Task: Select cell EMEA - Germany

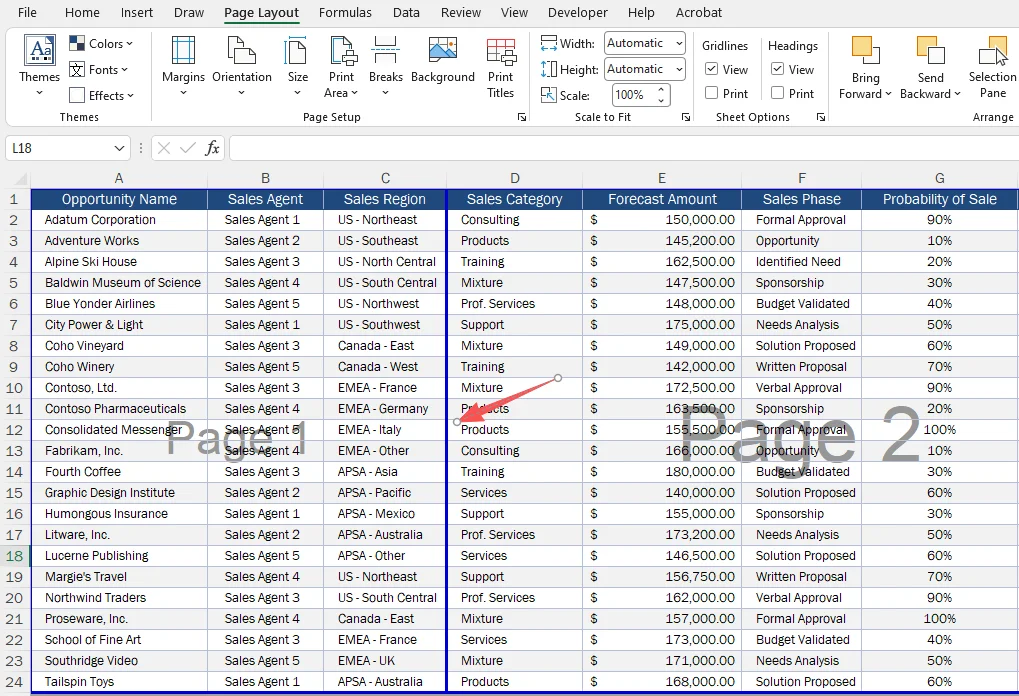Action: 385,409
